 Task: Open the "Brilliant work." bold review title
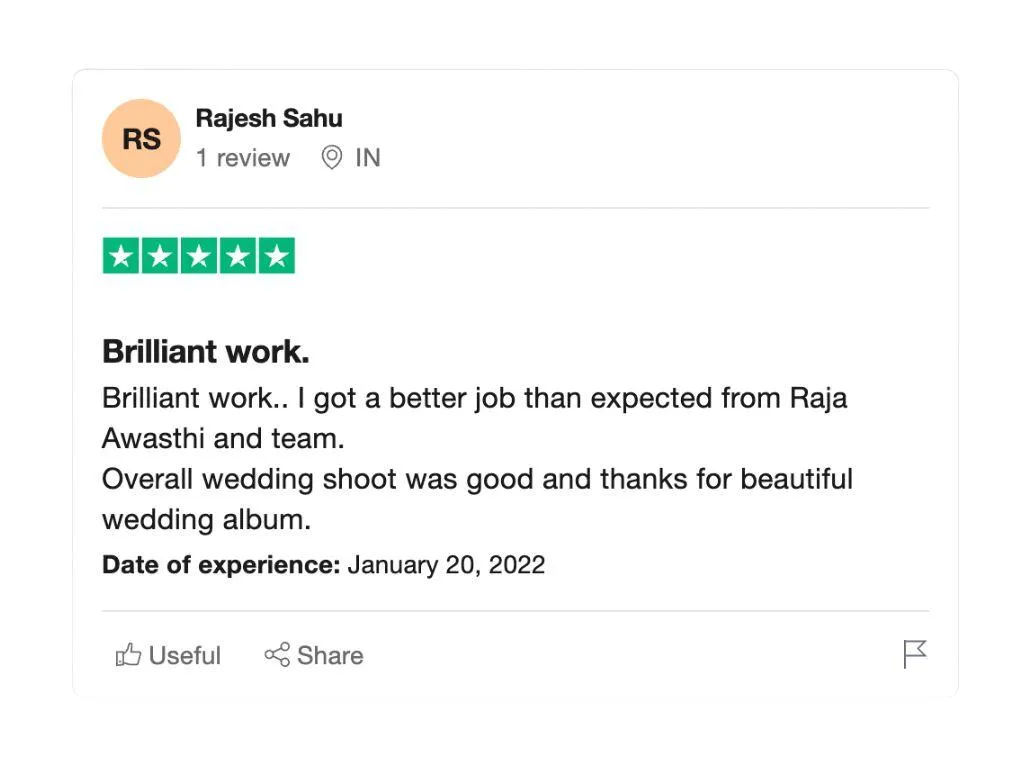click(x=206, y=351)
